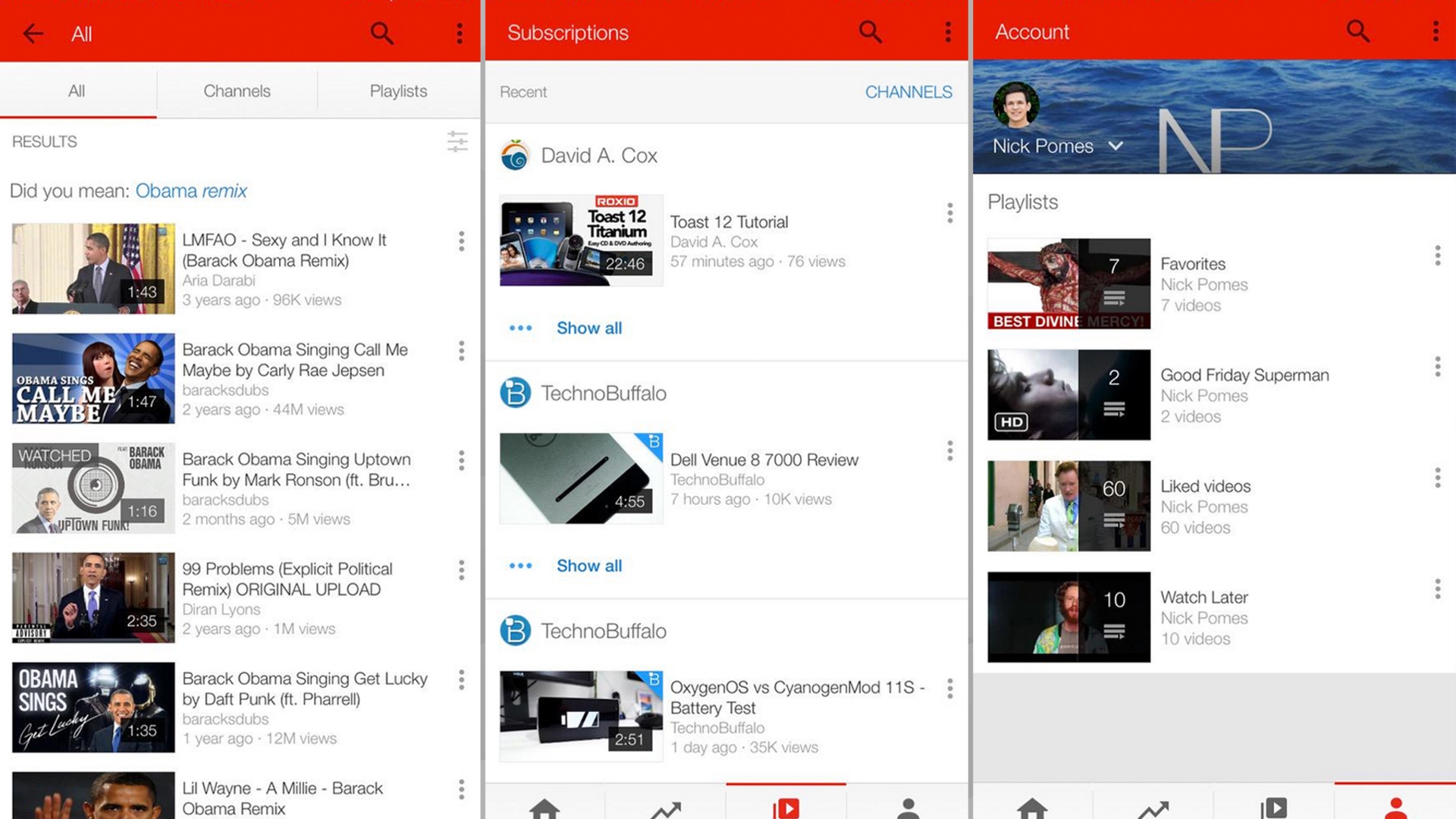This screenshot has width=1456, height=819.
Task: Open the David A. Cox channel name
Action: tap(599, 155)
